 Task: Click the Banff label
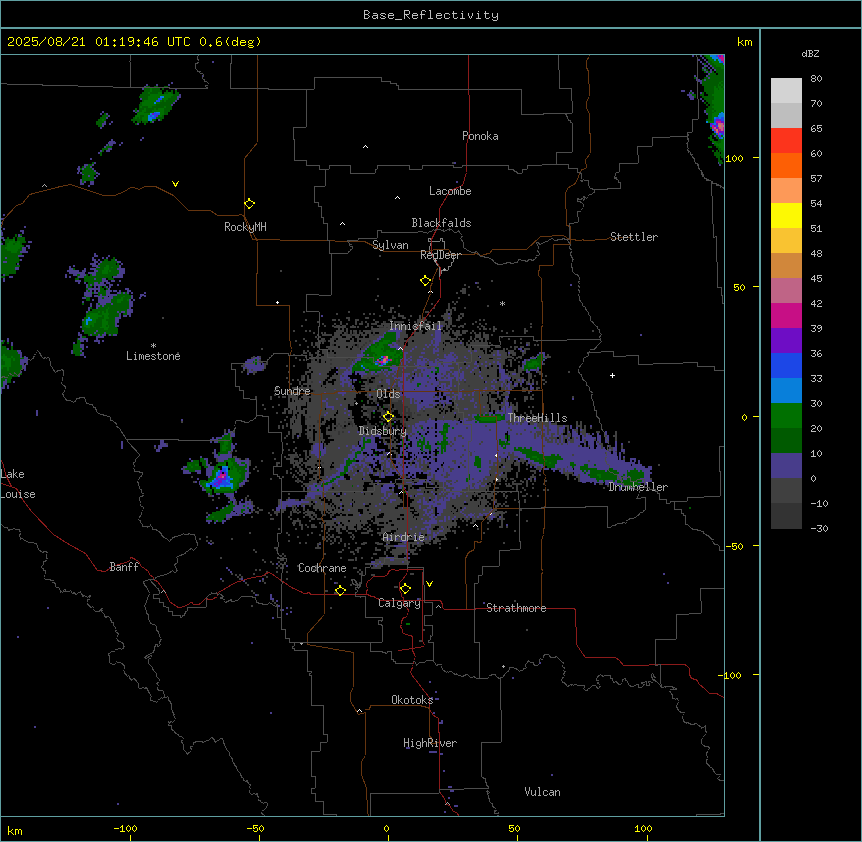124,567
